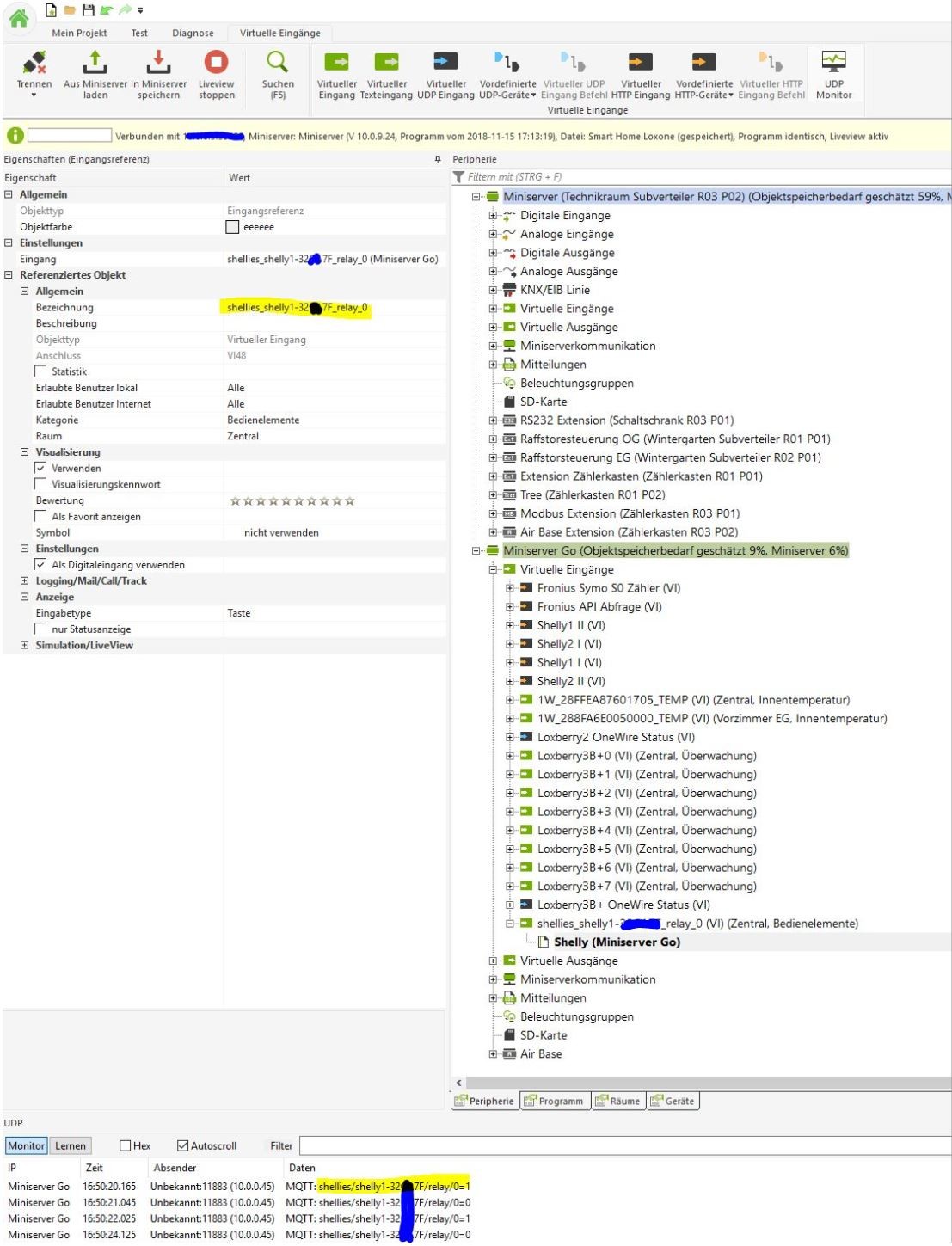Check Als Favorit anzeigen

click(40, 516)
